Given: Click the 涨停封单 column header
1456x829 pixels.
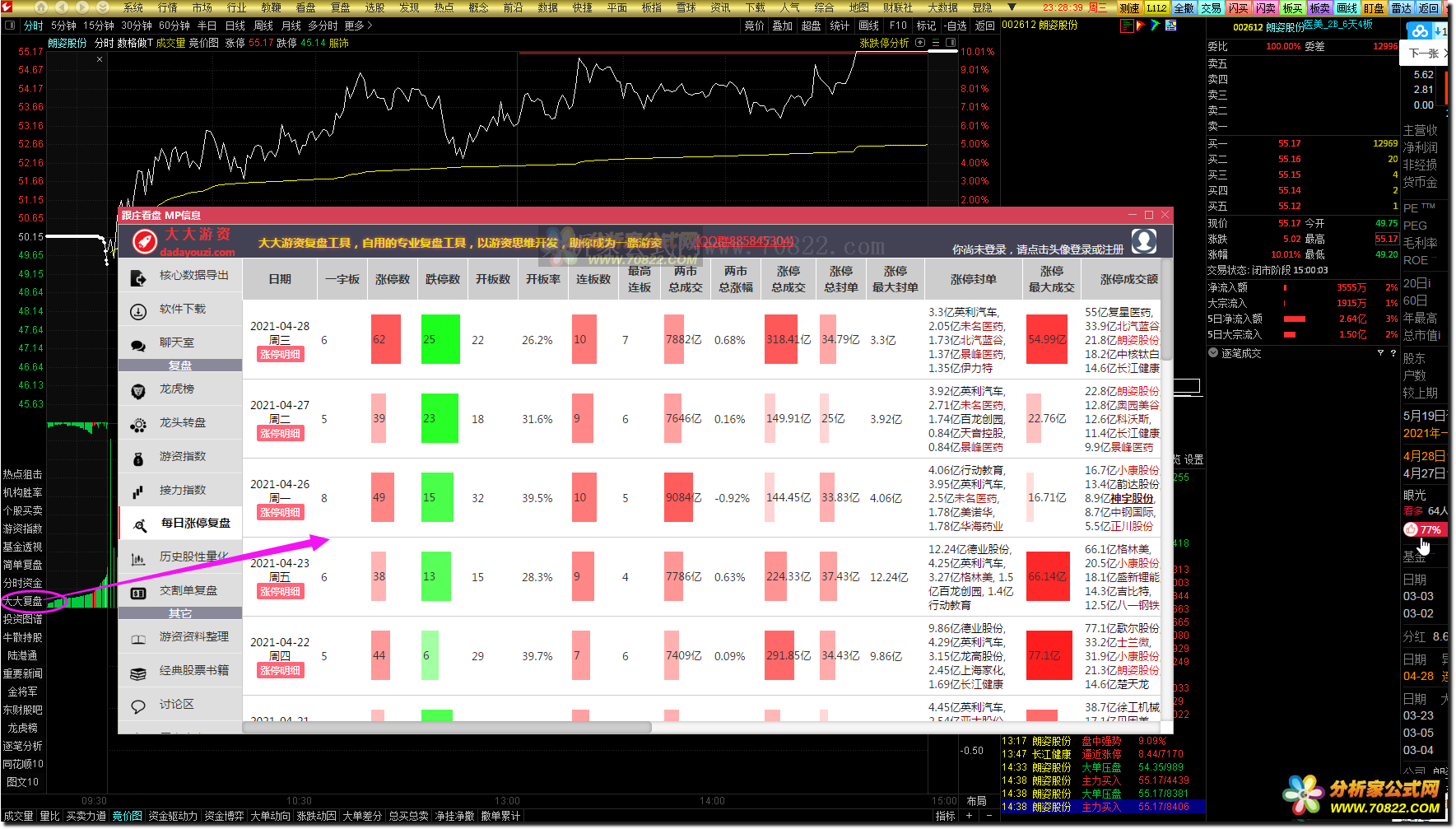Looking at the screenshot, I should pos(973,280).
